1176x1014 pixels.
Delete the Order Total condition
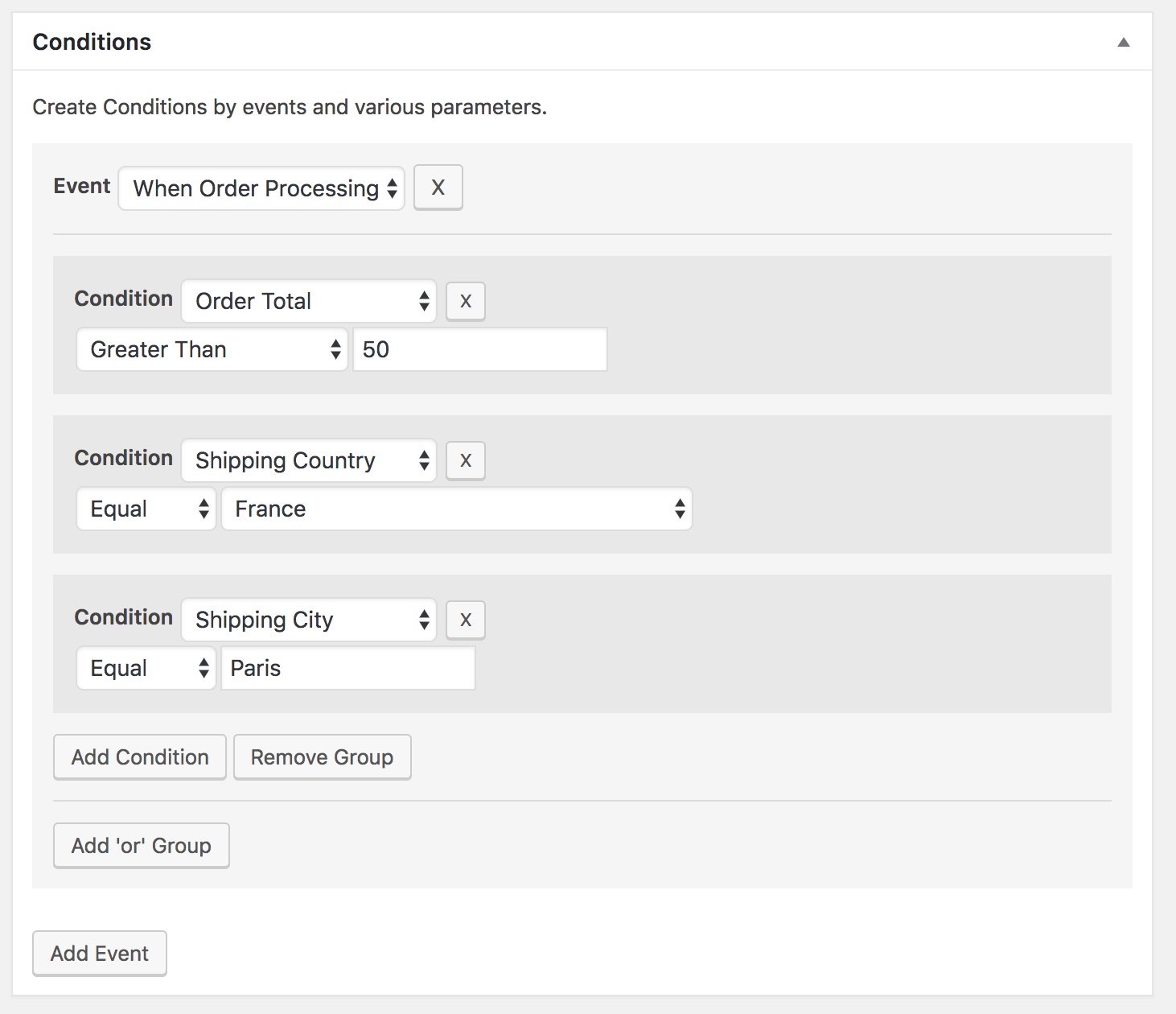465,301
